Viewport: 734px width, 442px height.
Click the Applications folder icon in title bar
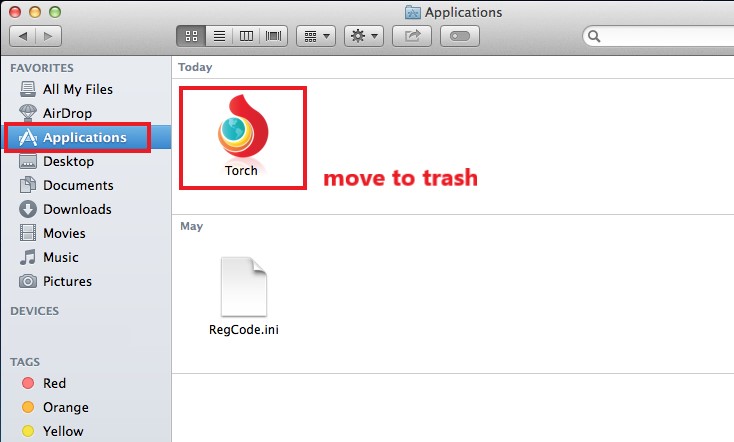(x=412, y=12)
